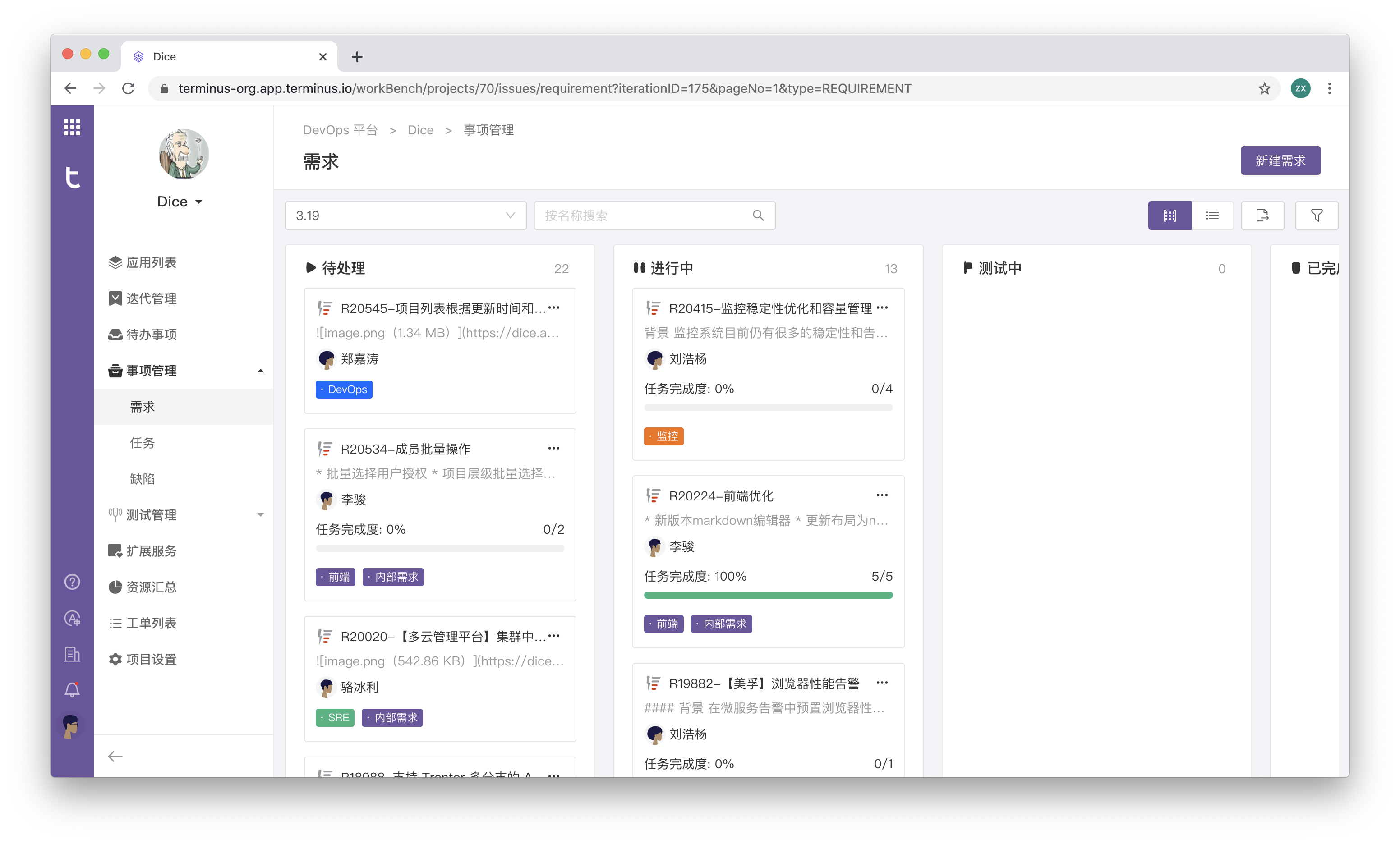The height and width of the screenshot is (844, 1400).
Task: Reload the browser page
Action: [129, 89]
